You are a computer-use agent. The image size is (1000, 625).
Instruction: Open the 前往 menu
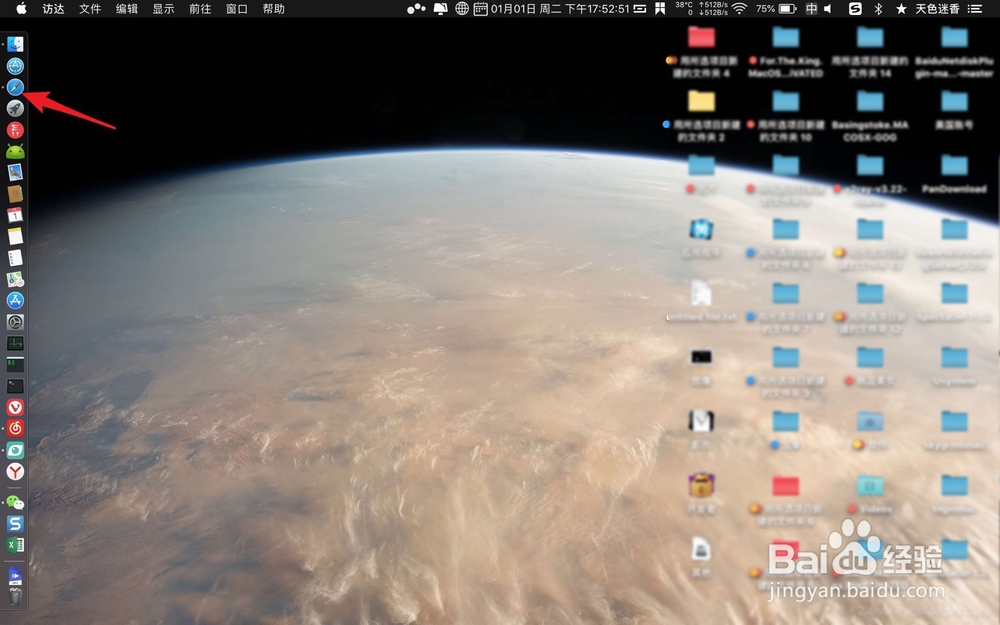click(200, 8)
